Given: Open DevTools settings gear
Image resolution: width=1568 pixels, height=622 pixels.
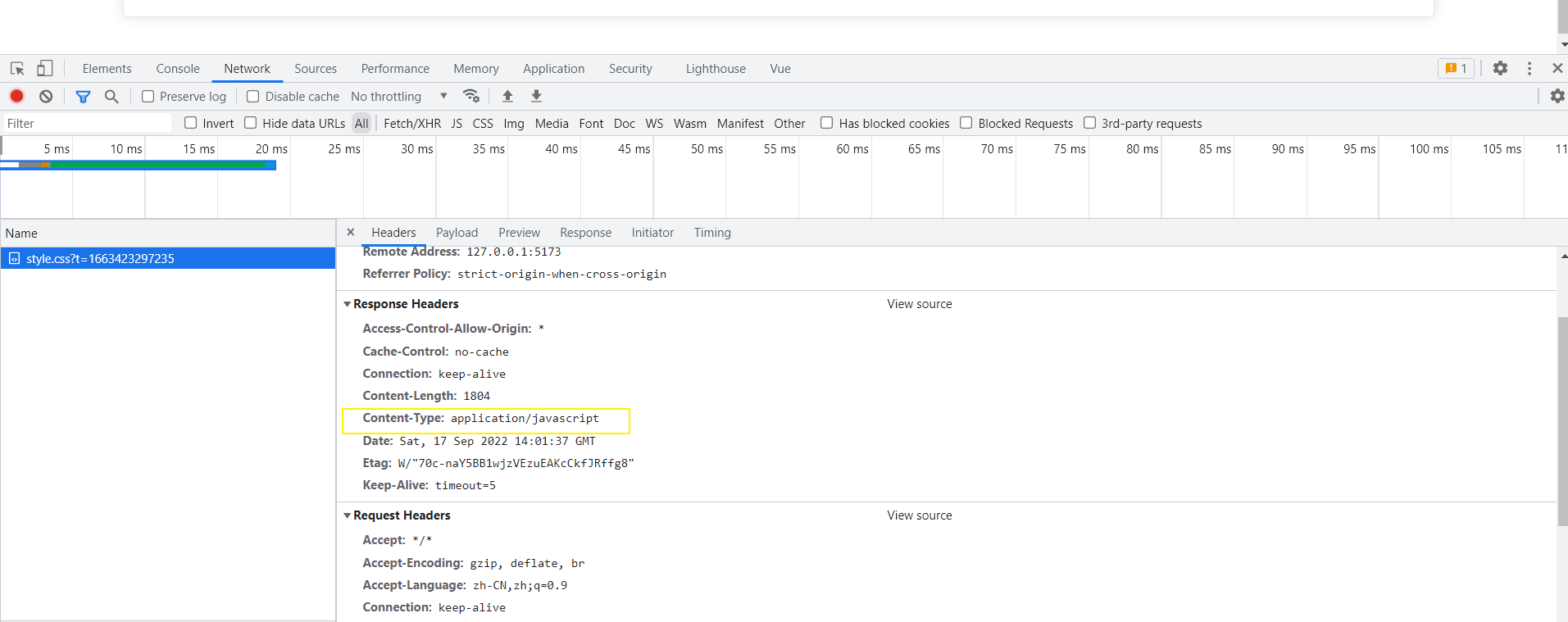Looking at the screenshot, I should [x=1500, y=69].
